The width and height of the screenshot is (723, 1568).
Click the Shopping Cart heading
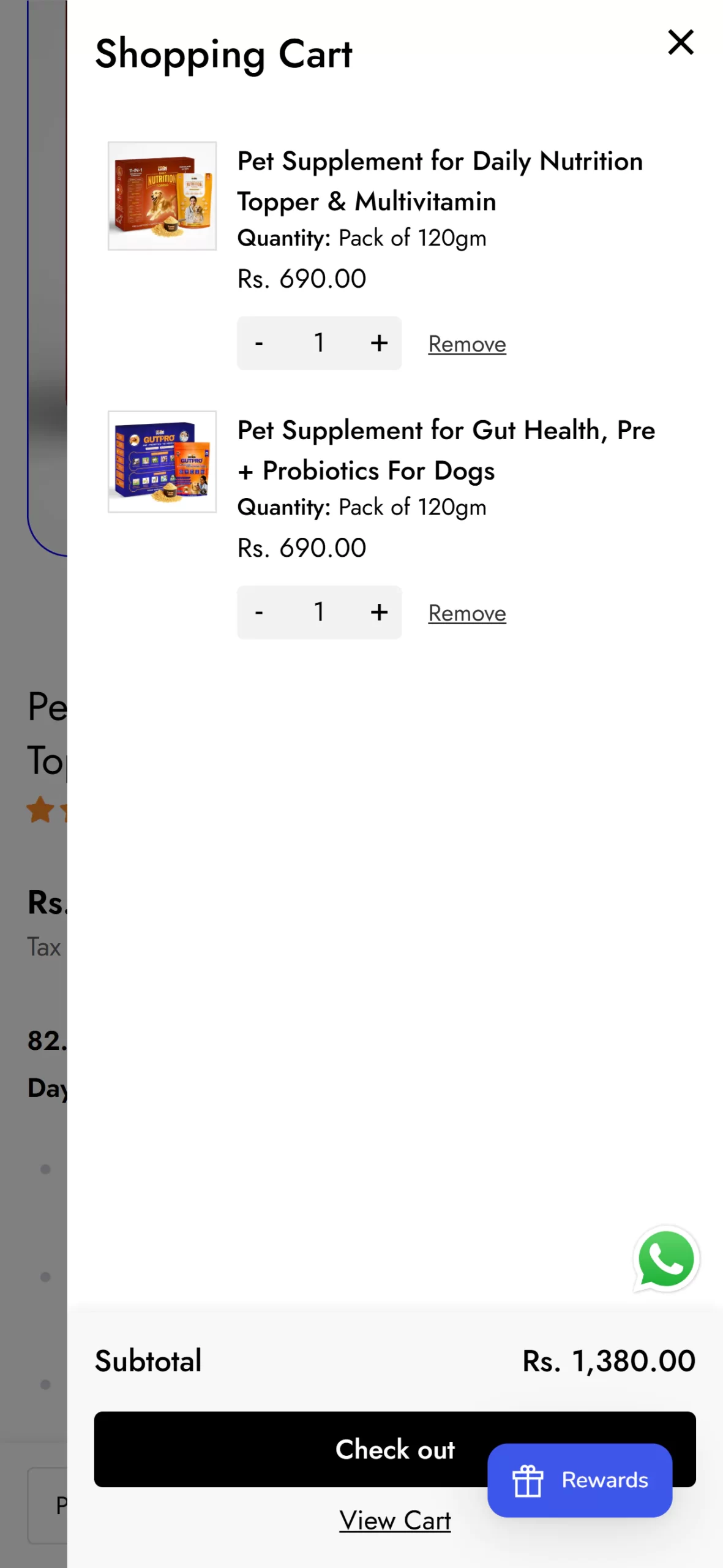[x=223, y=54]
